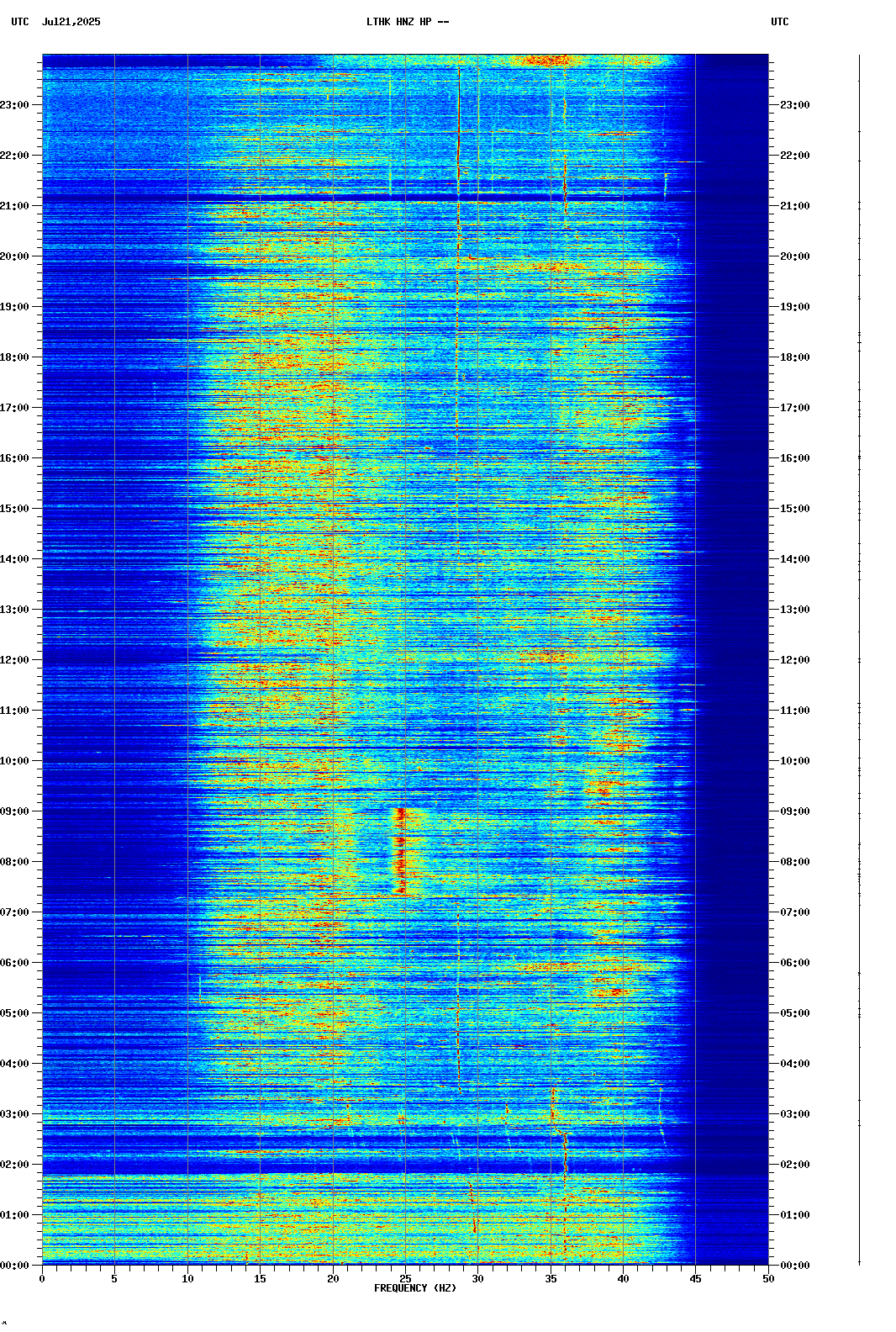Viewport: 896px width, 1332px height.
Task: Click '09:00' on the right time axis
Action: pyautogui.click(x=795, y=811)
